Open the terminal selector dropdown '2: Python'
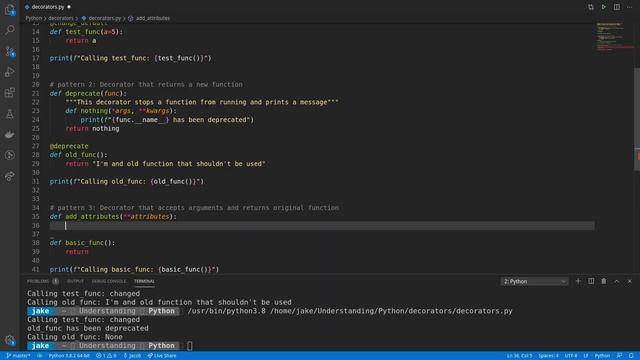Viewport: 640px width, 360px height. (534, 281)
